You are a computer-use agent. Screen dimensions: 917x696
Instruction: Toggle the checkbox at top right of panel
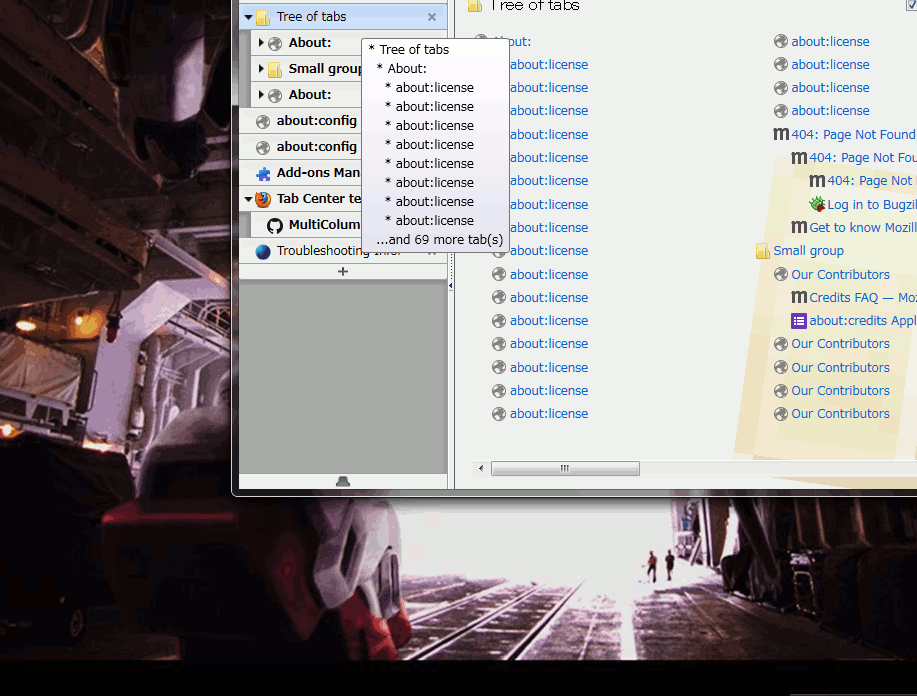911,5
